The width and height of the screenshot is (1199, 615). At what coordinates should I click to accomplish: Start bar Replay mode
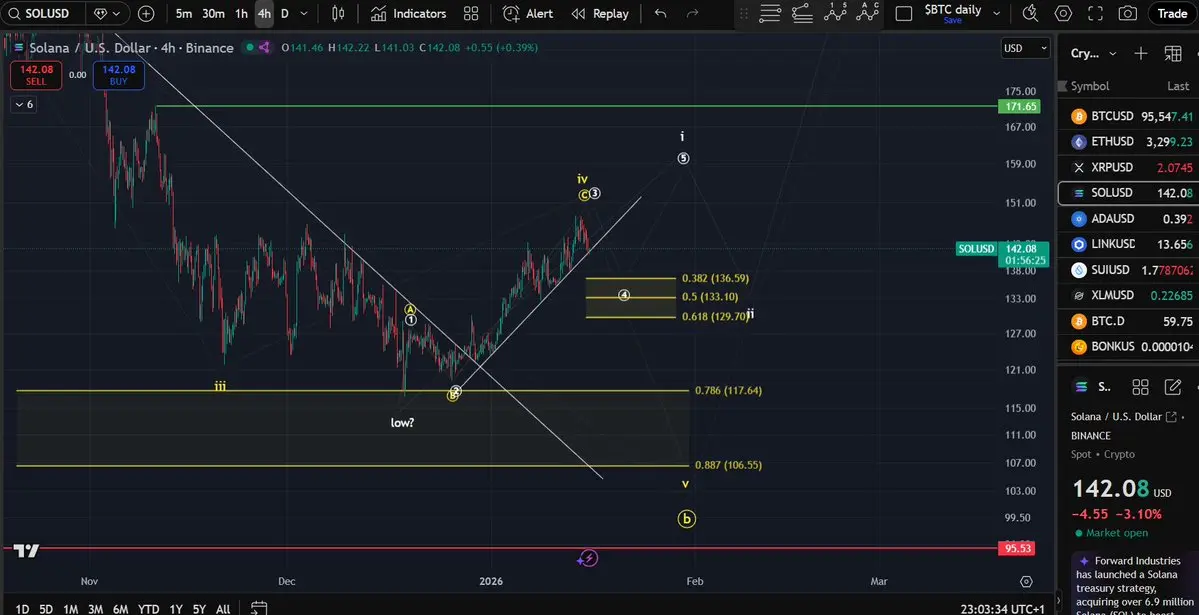pyautogui.click(x=600, y=14)
